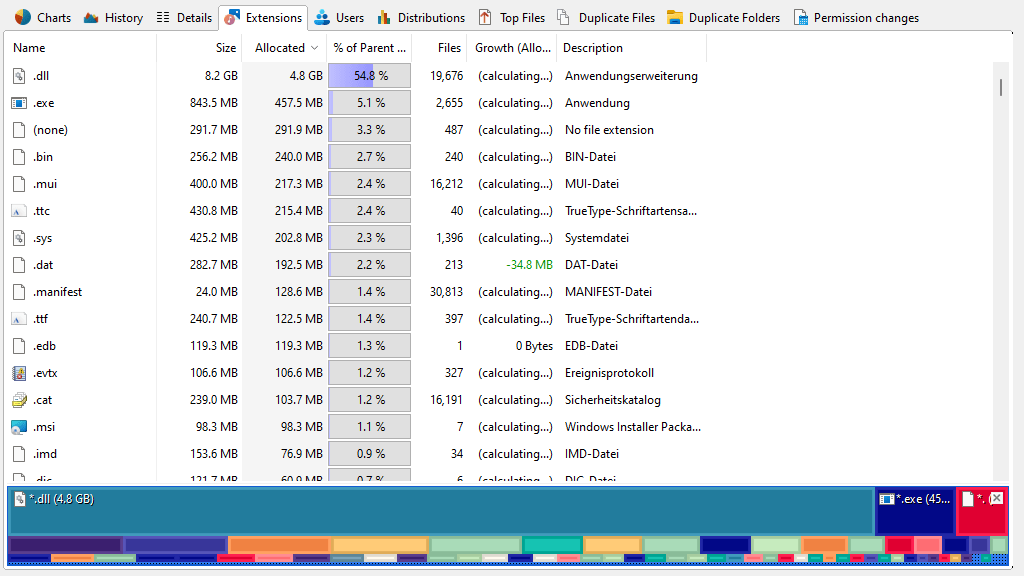Select the .evtx event log icon
The image size is (1024, 576).
pyautogui.click(x=18, y=373)
